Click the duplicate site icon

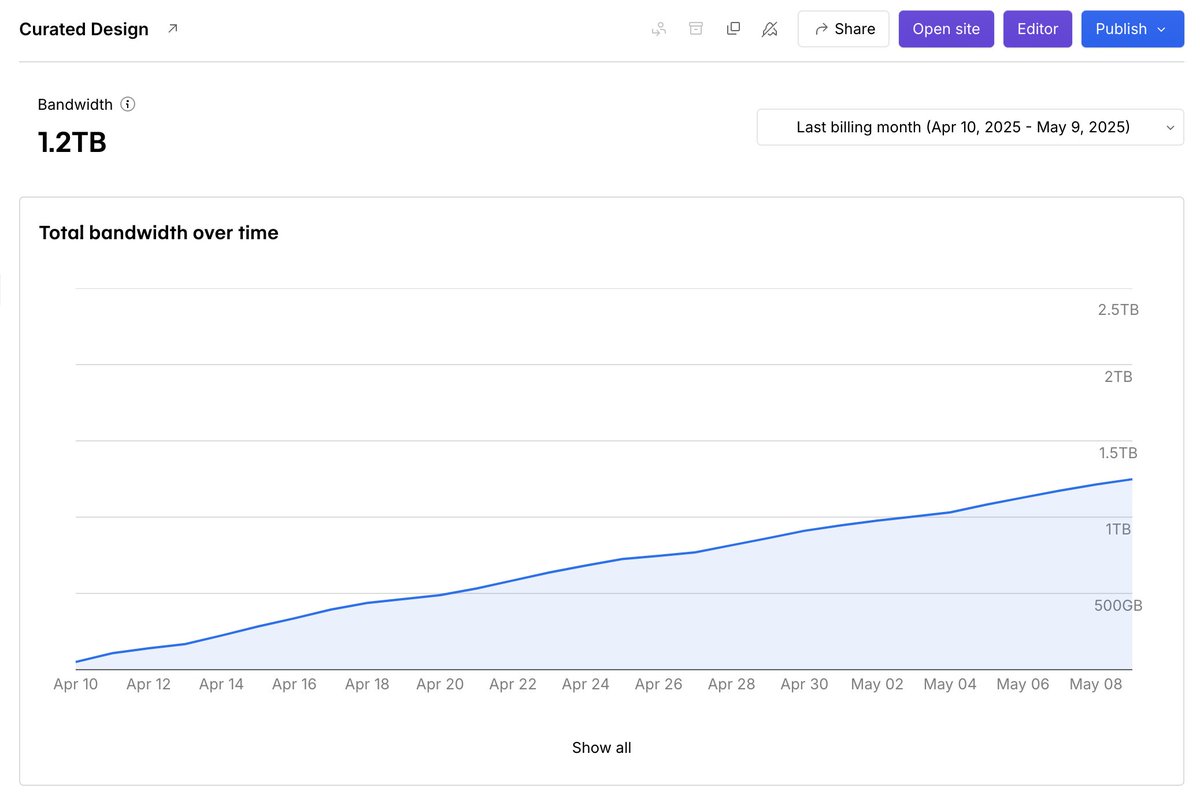[x=733, y=29]
